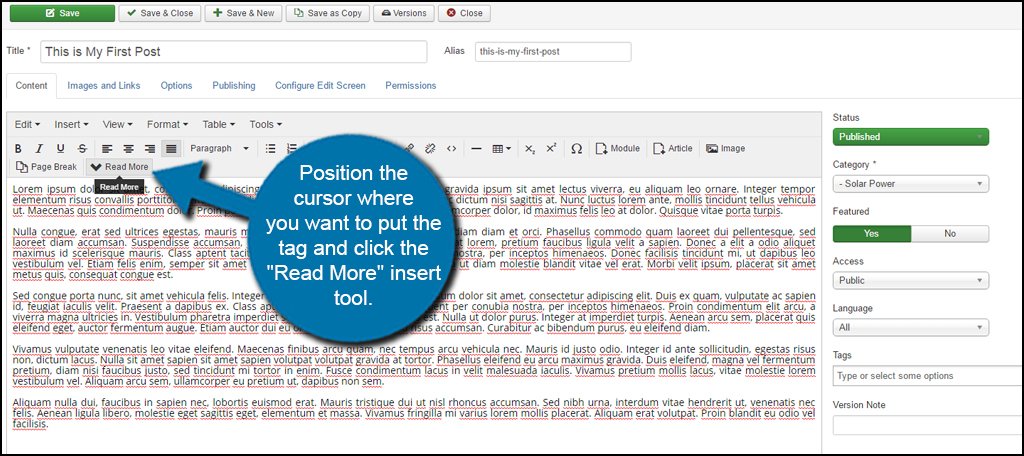Insert a Module into the article
This screenshot has width=1024, height=456.
(617, 149)
